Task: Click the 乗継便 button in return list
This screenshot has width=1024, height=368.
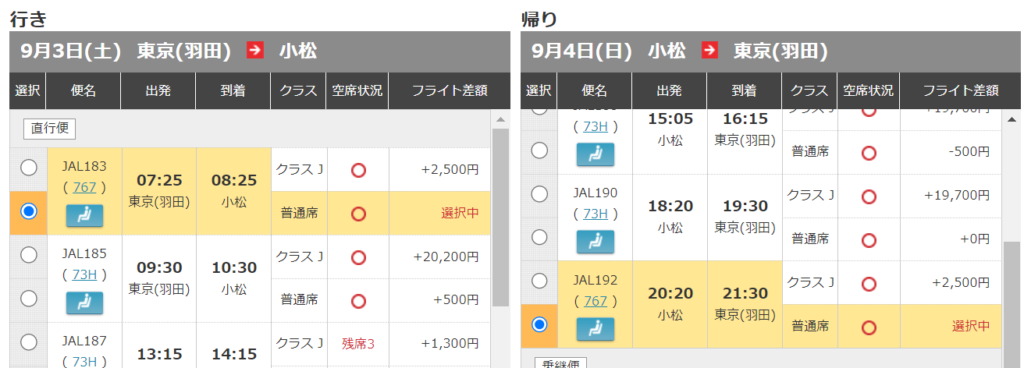Action: pyautogui.click(x=560, y=363)
